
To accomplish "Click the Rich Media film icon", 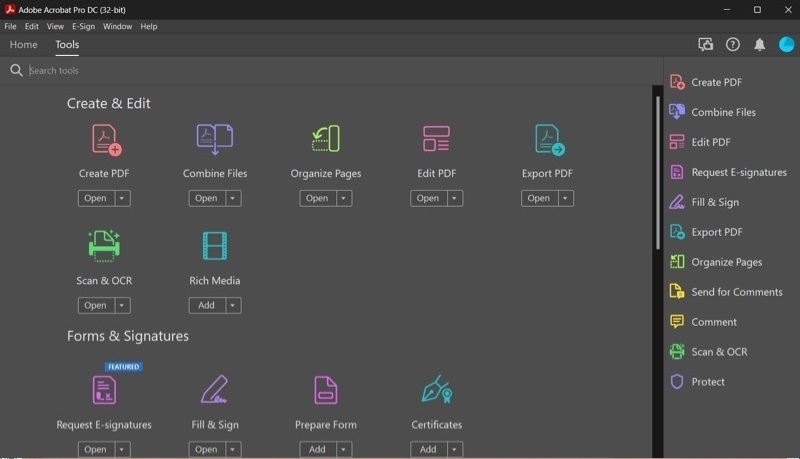I will coord(215,246).
